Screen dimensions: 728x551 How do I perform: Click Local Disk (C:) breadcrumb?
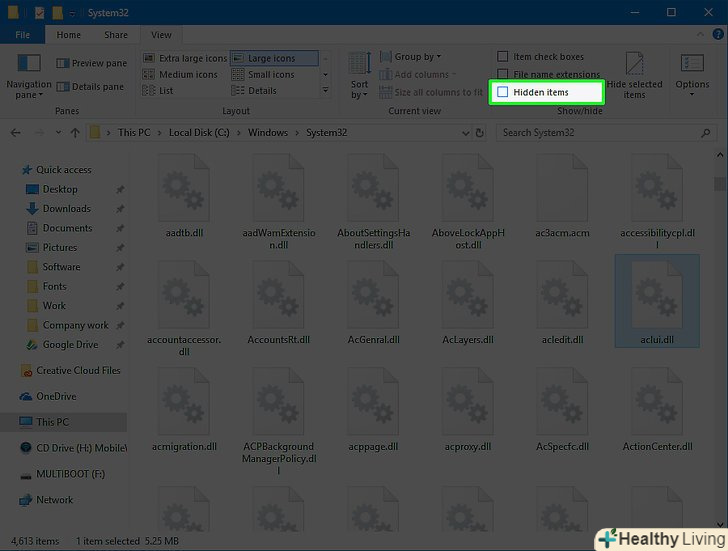click(199, 133)
